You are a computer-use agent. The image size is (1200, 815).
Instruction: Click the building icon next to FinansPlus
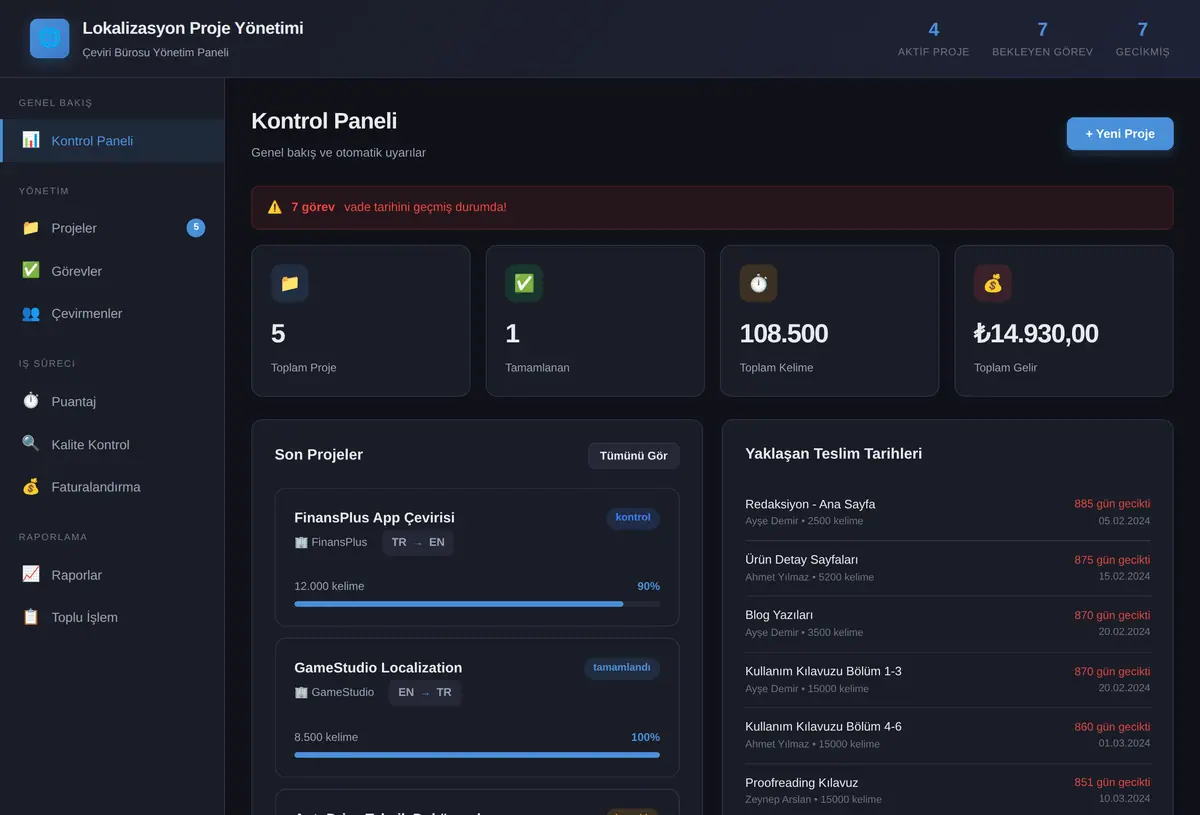pyautogui.click(x=301, y=542)
